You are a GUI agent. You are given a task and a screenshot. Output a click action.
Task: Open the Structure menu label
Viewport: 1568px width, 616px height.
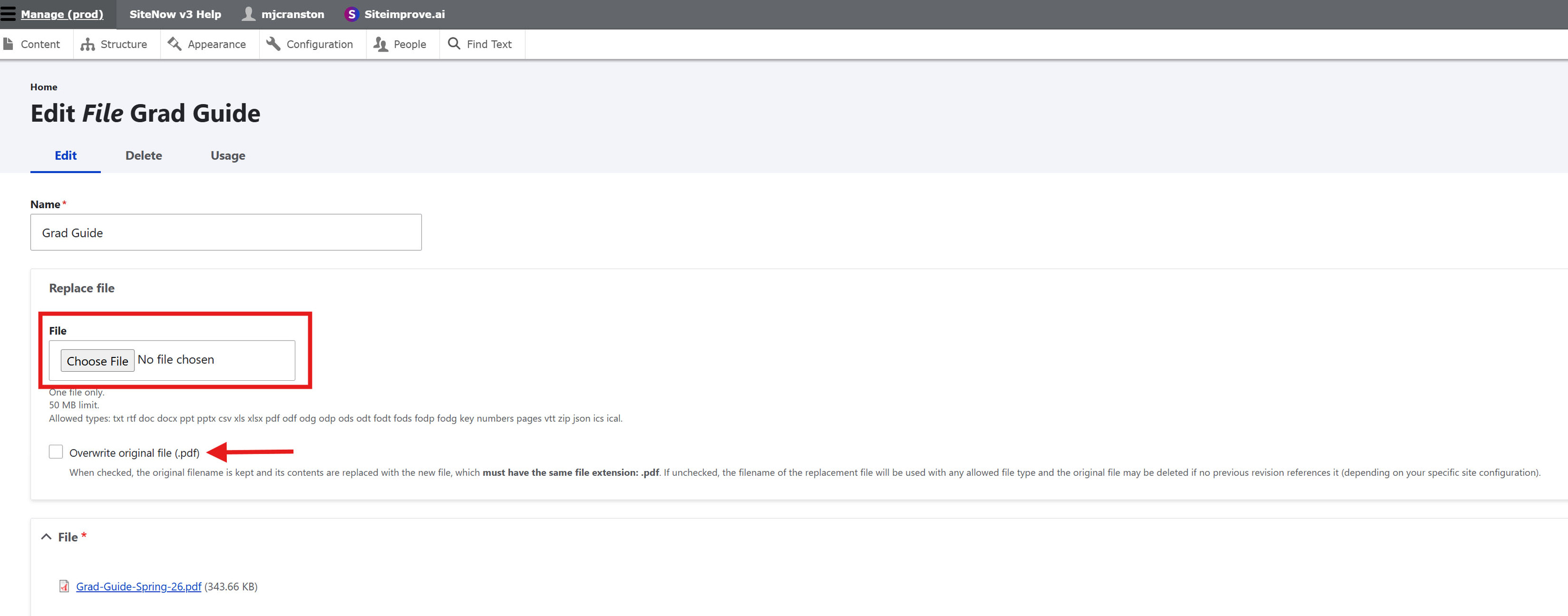(124, 44)
